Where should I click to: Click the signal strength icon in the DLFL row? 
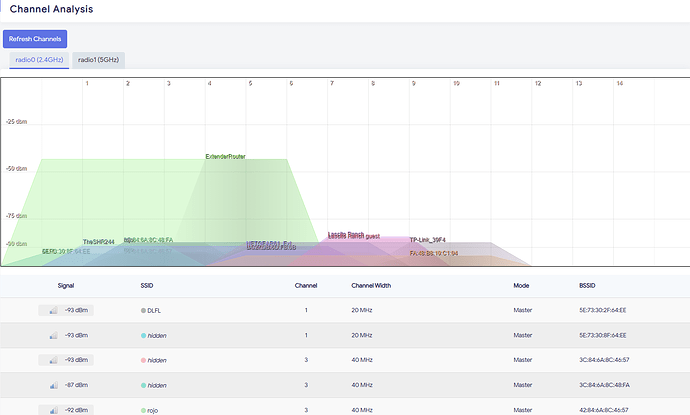[x=53, y=310]
